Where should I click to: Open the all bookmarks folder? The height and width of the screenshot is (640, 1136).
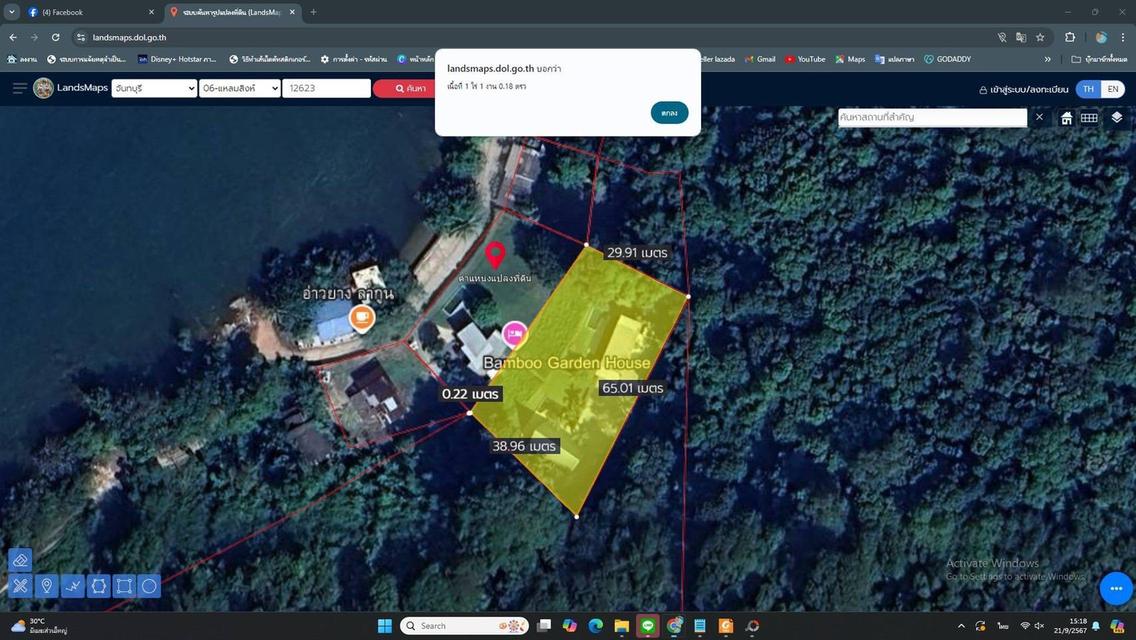(1099, 59)
